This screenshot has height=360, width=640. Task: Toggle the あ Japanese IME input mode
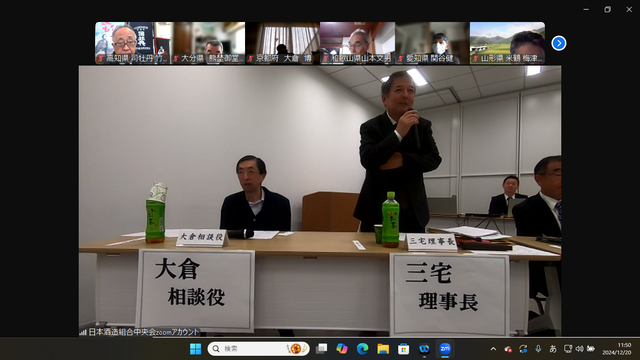pos(553,349)
